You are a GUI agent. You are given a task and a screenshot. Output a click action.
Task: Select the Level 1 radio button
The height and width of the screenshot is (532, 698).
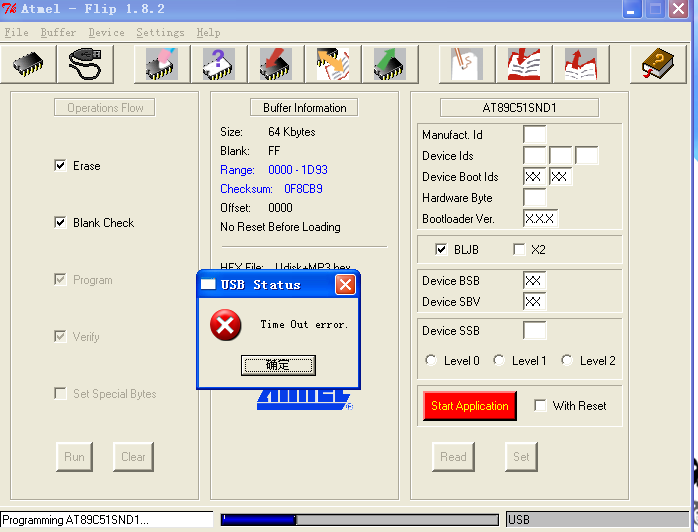pyautogui.click(x=499, y=360)
